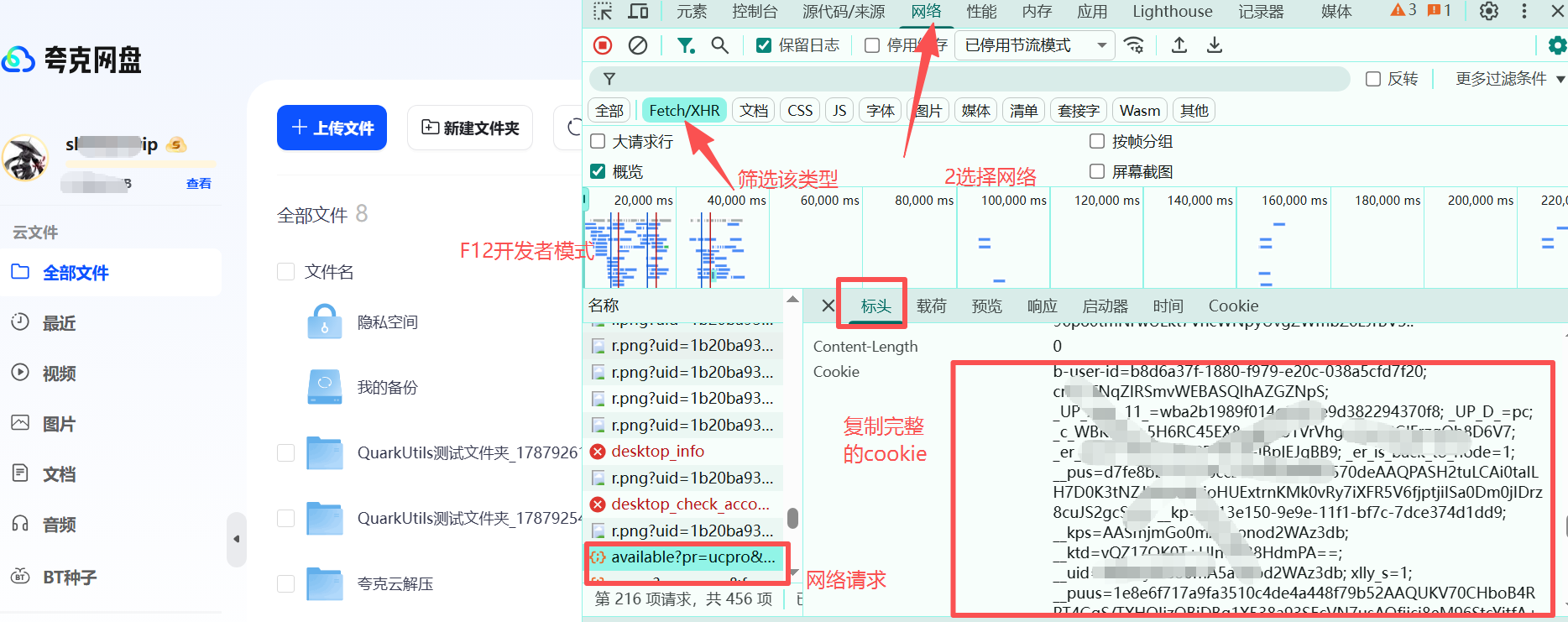The width and height of the screenshot is (1568, 622).
Task: Open the 载荷 request tab
Action: click(x=931, y=306)
